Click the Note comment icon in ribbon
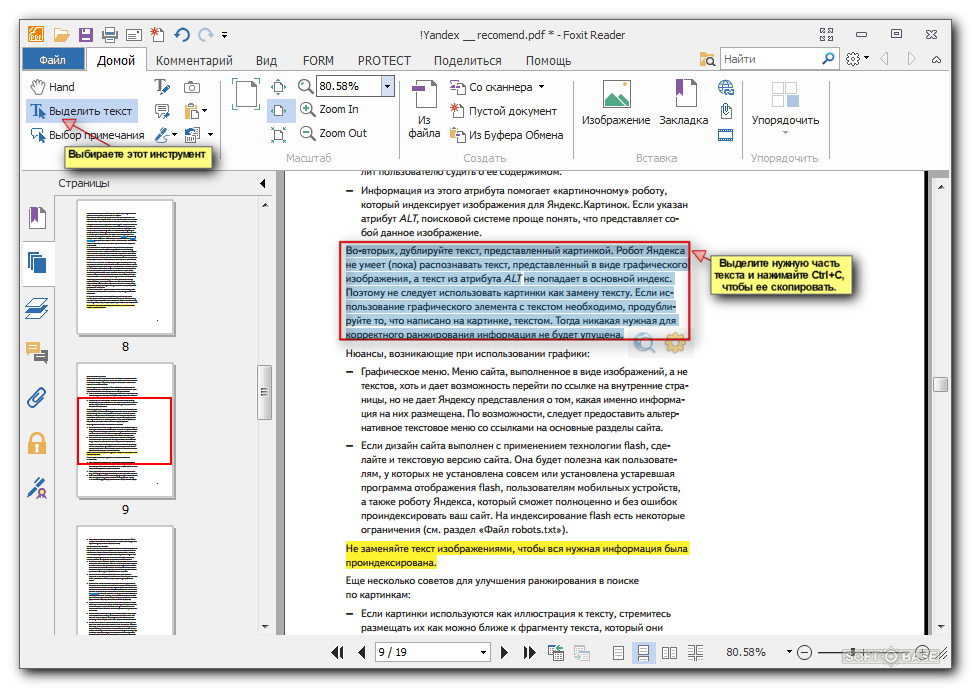971x688 pixels. (162, 111)
